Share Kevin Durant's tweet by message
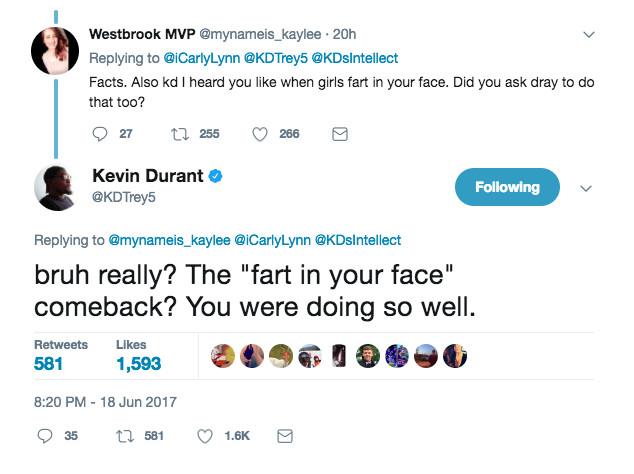 (284, 436)
